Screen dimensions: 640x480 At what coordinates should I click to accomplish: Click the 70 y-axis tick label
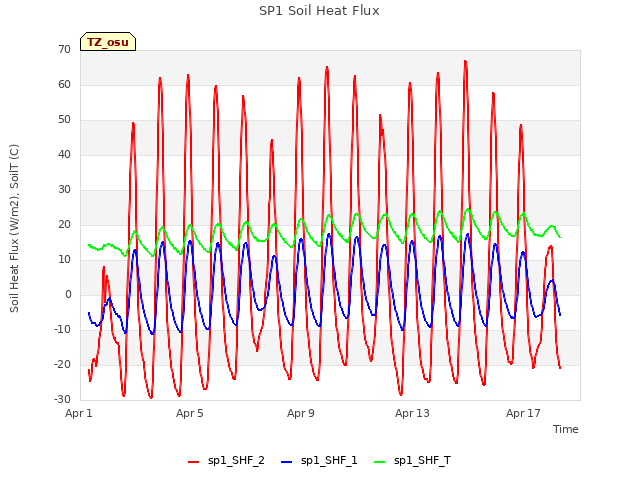[x=64, y=49]
